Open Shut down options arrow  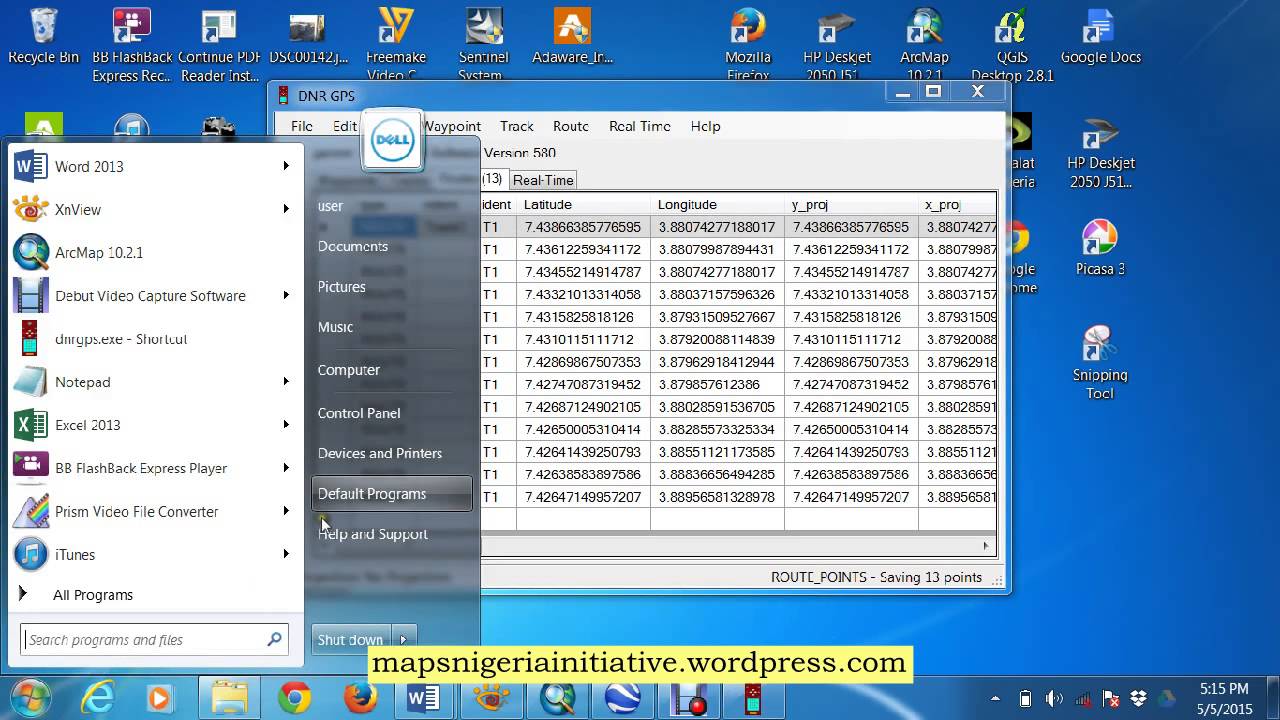point(404,640)
